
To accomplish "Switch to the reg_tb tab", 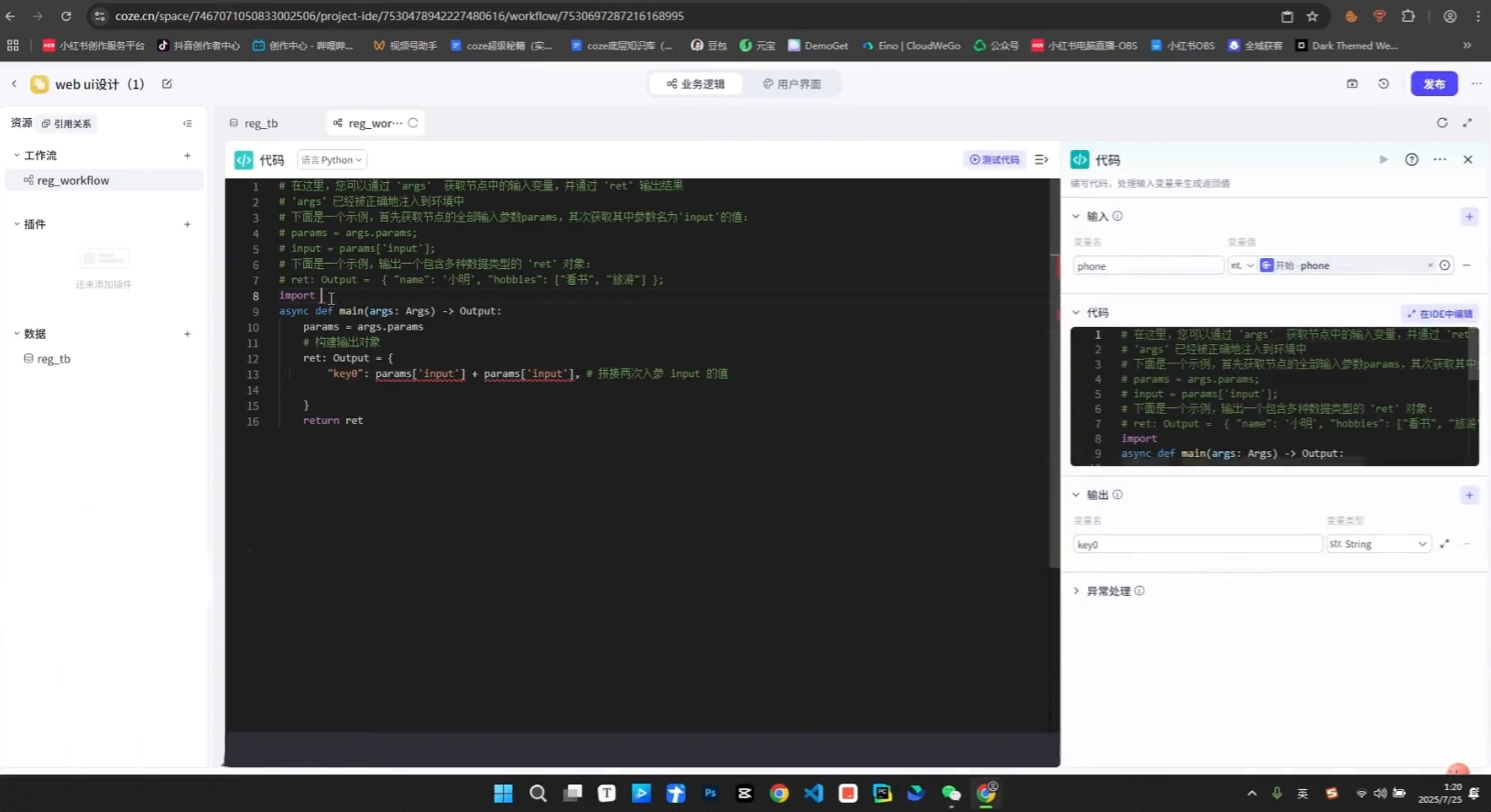I will click(x=260, y=124).
